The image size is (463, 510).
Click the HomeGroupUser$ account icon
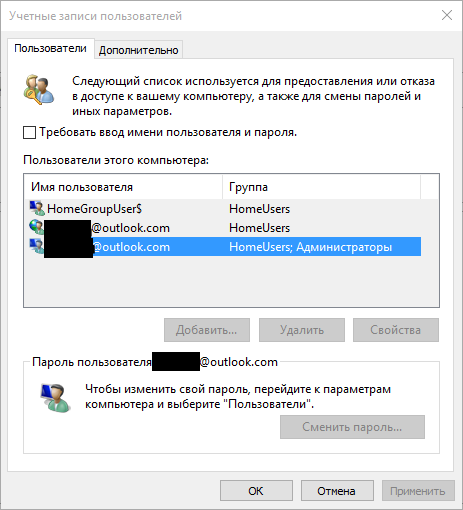click(x=37, y=208)
